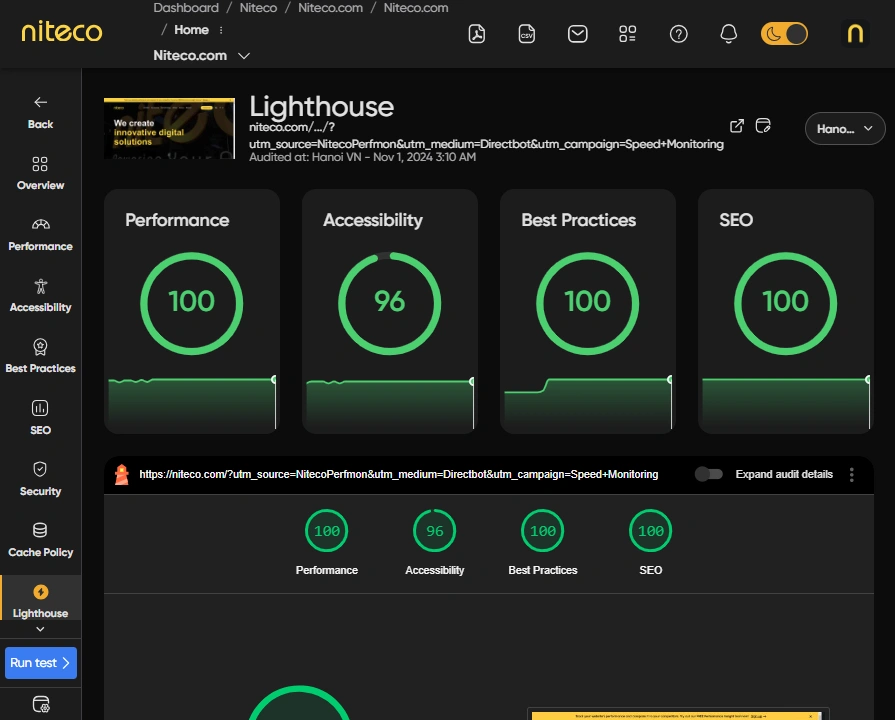Export report as CSV icon
895x720 pixels.
pyautogui.click(x=527, y=34)
